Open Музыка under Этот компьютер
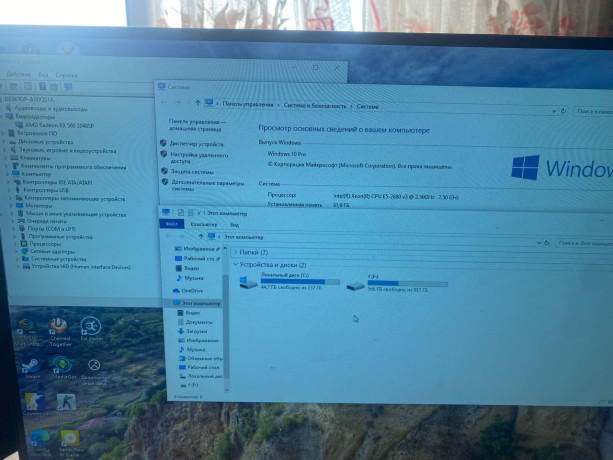The height and width of the screenshot is (460, 613). point(192,349)
